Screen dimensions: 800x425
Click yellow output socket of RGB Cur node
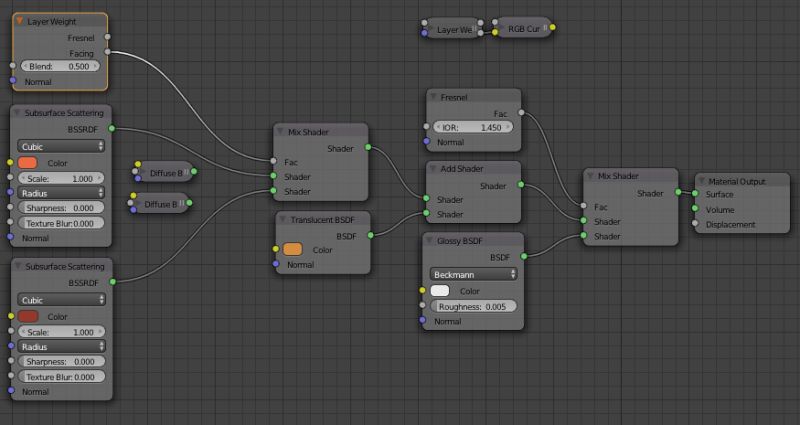click(553, 27)
